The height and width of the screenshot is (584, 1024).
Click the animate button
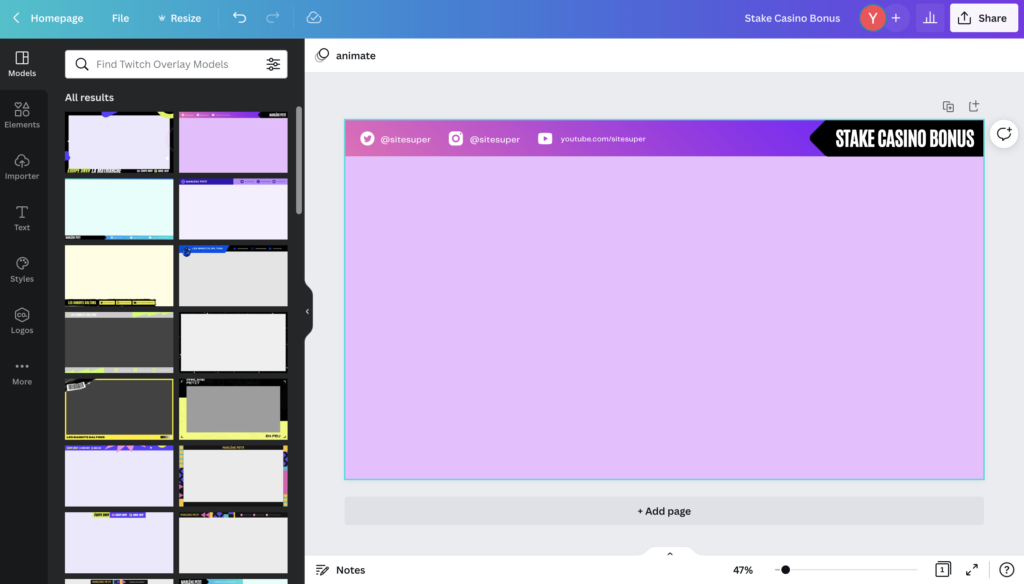click(x=346, y=56)
